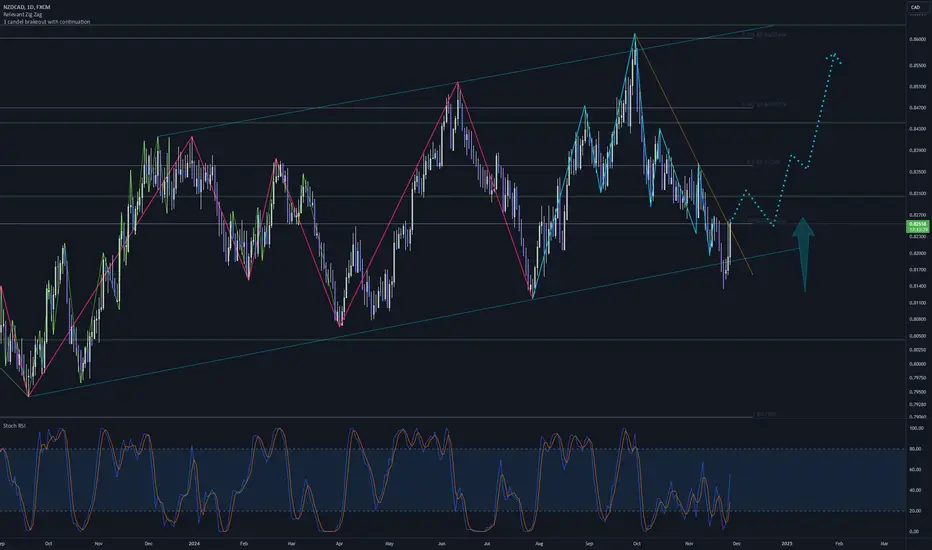Click the Aug label on time axis
The width and height of the screenshot is (932, 550).
click(x=539, y=543)
